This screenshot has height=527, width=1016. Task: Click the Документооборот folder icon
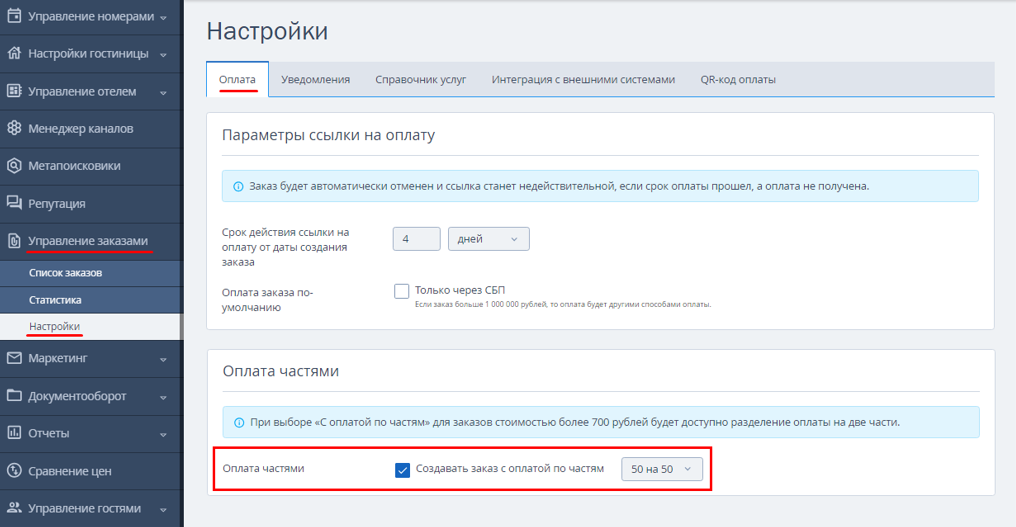coord(14,395)
